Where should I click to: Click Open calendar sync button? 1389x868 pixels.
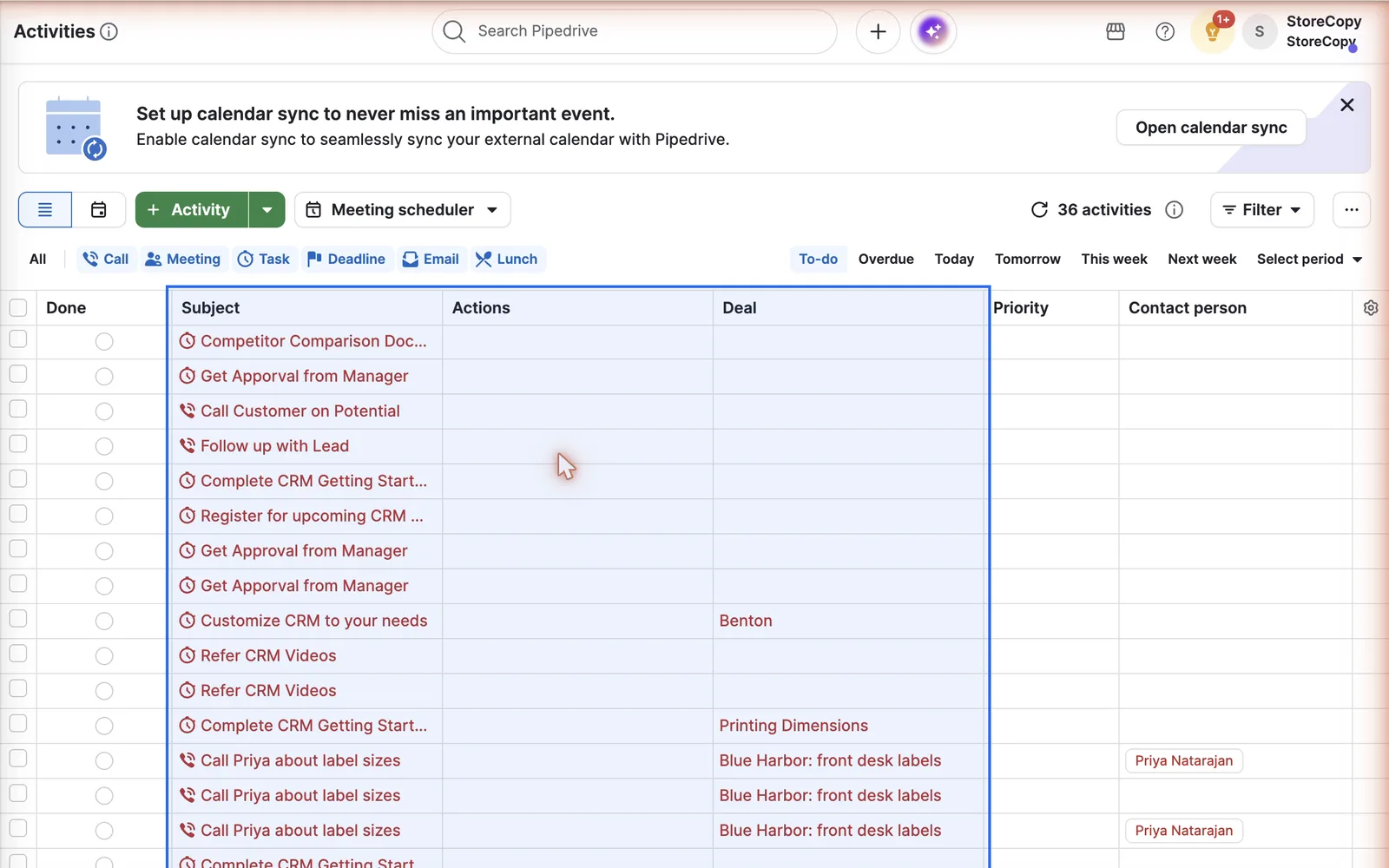[1211, 128]
